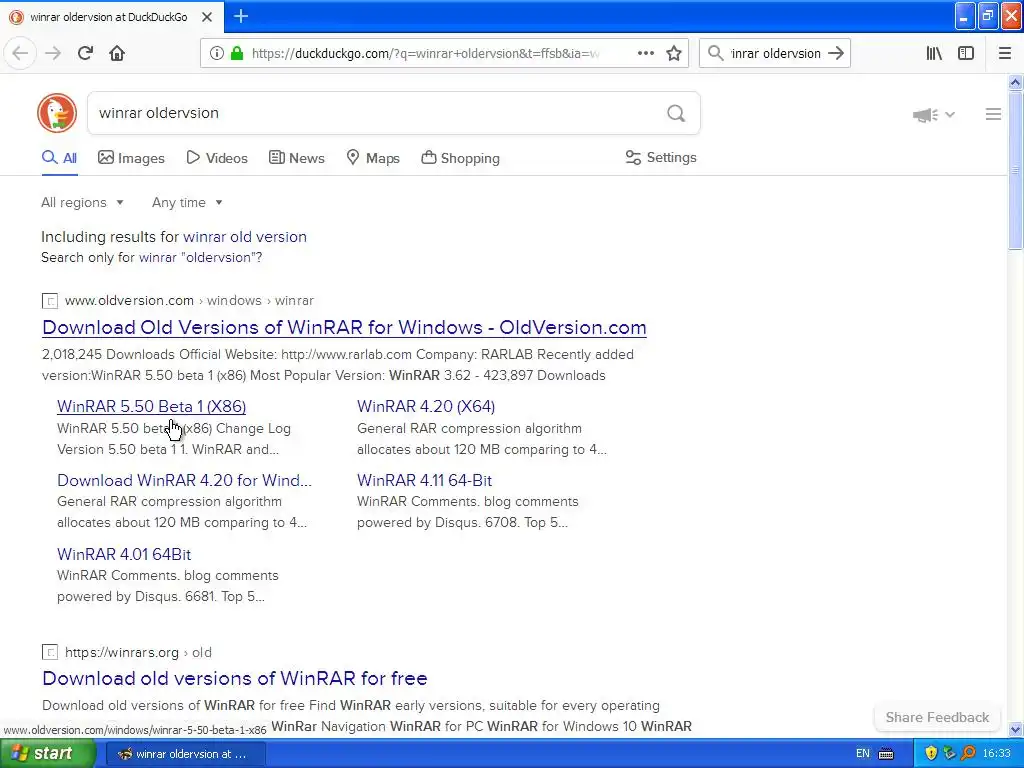Screen dimensions: 1024x768
Task: Open WinRAR 4.20 (X64) link
Action: (426, 406)
